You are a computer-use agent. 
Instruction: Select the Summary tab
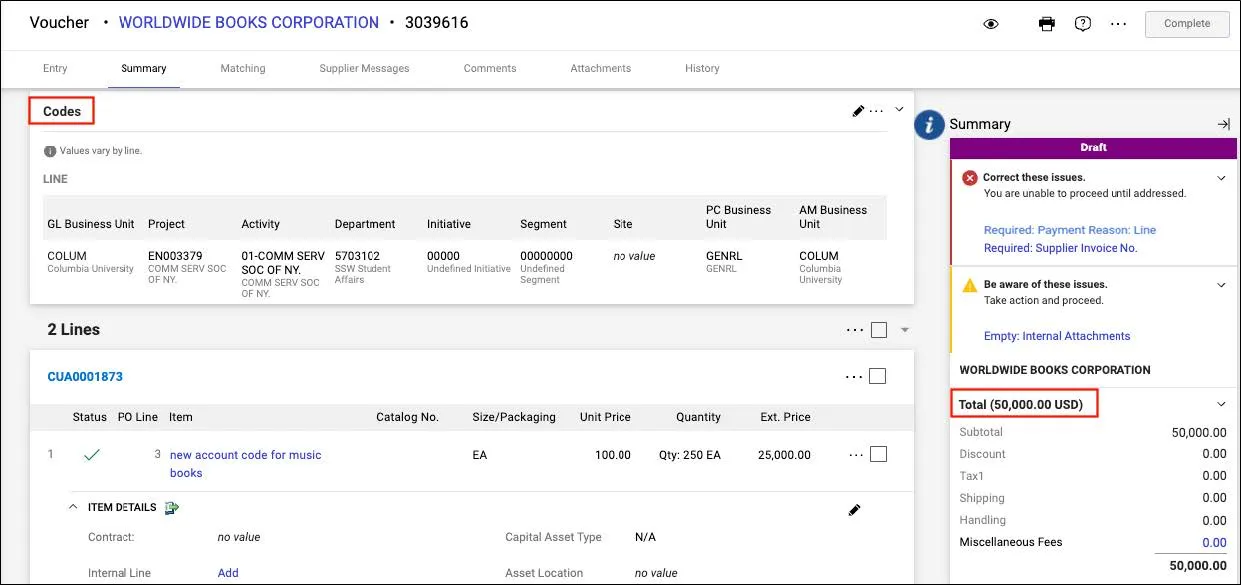point(144,68)
